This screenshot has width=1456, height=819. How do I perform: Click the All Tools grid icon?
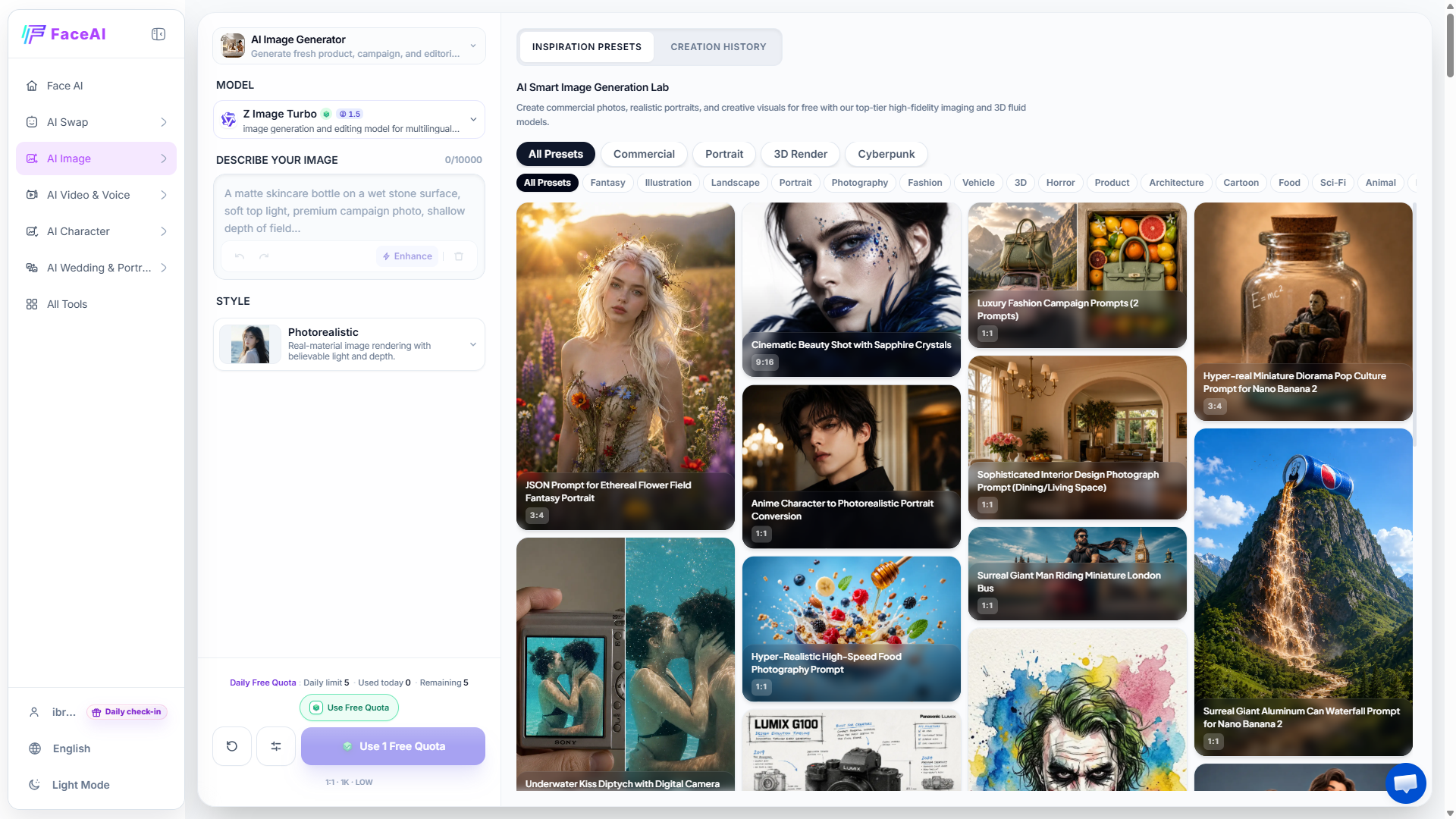(x=32, y=304)
